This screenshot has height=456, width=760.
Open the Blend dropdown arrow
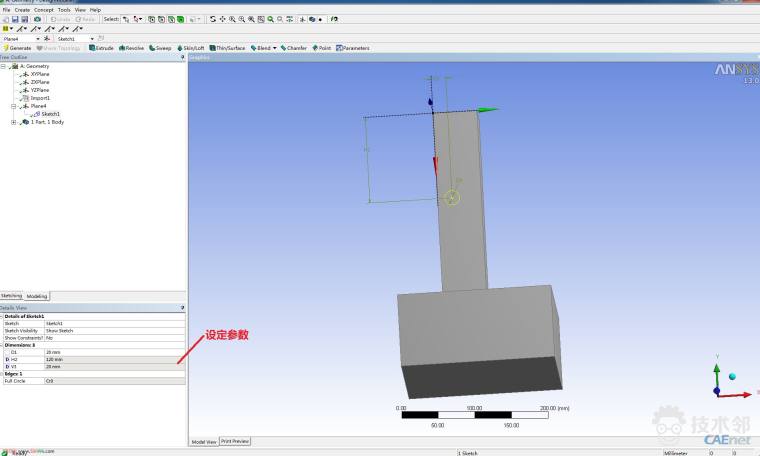274,48
